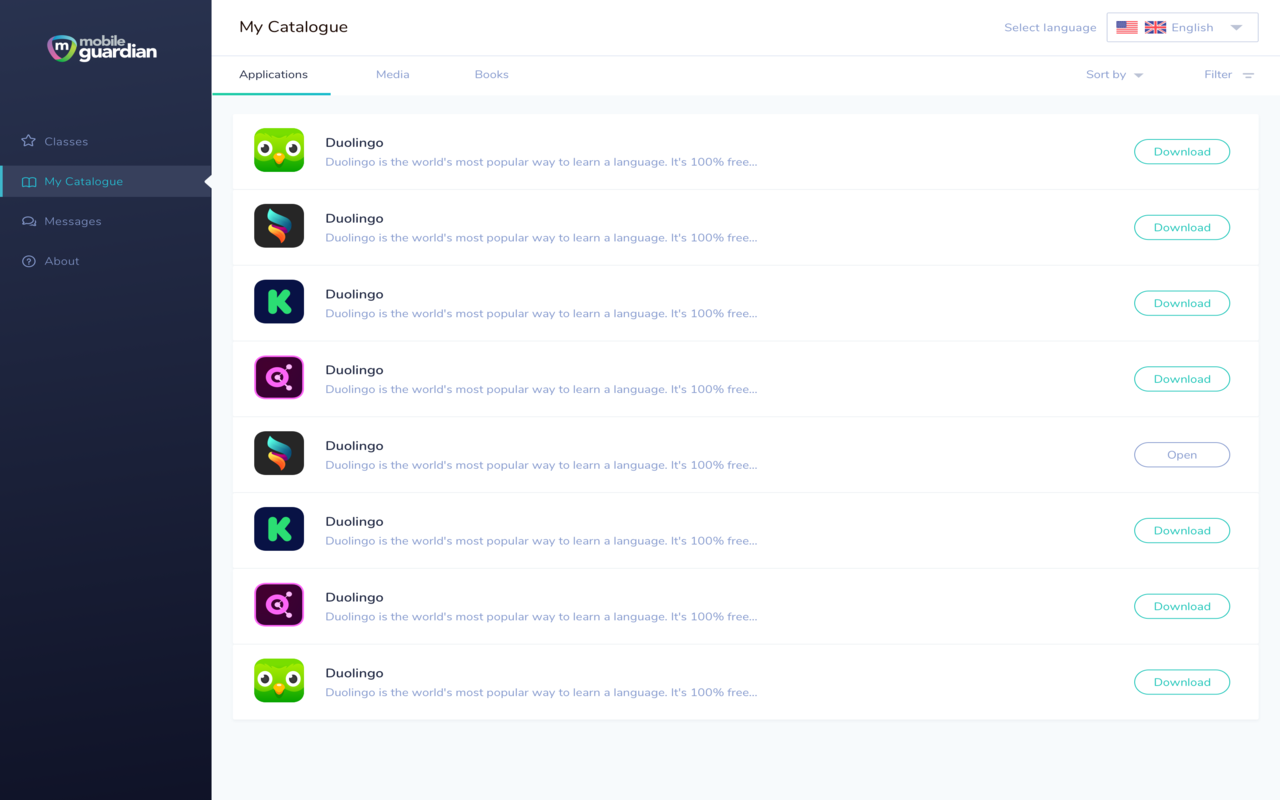Image resolution: width=1280 pixels, height=800 pixels.
Task: Open Classes via the star icon
Action: pos(29,141)
